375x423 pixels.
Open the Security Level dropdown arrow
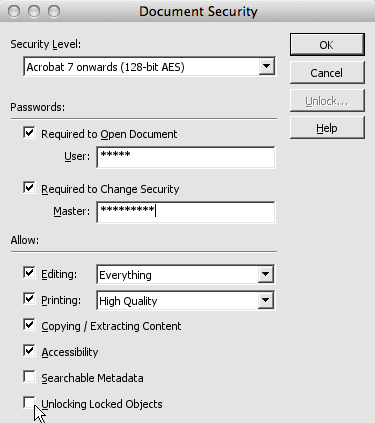coord(266,66)
